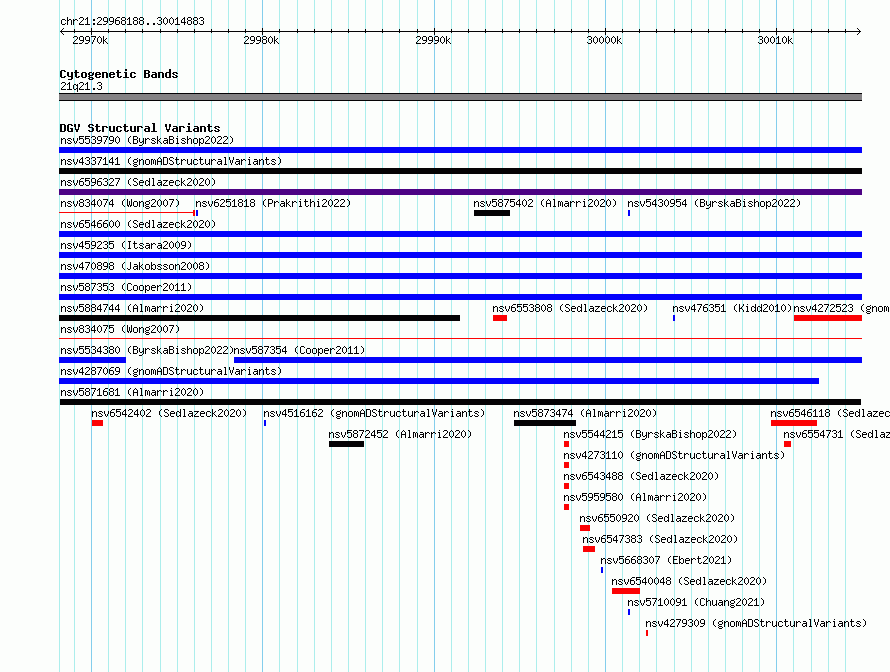Screen dimensions: 890x672
Task: Click the nsv5873474 (Almarri2020) black bar
Action: [x=545, y=423]
